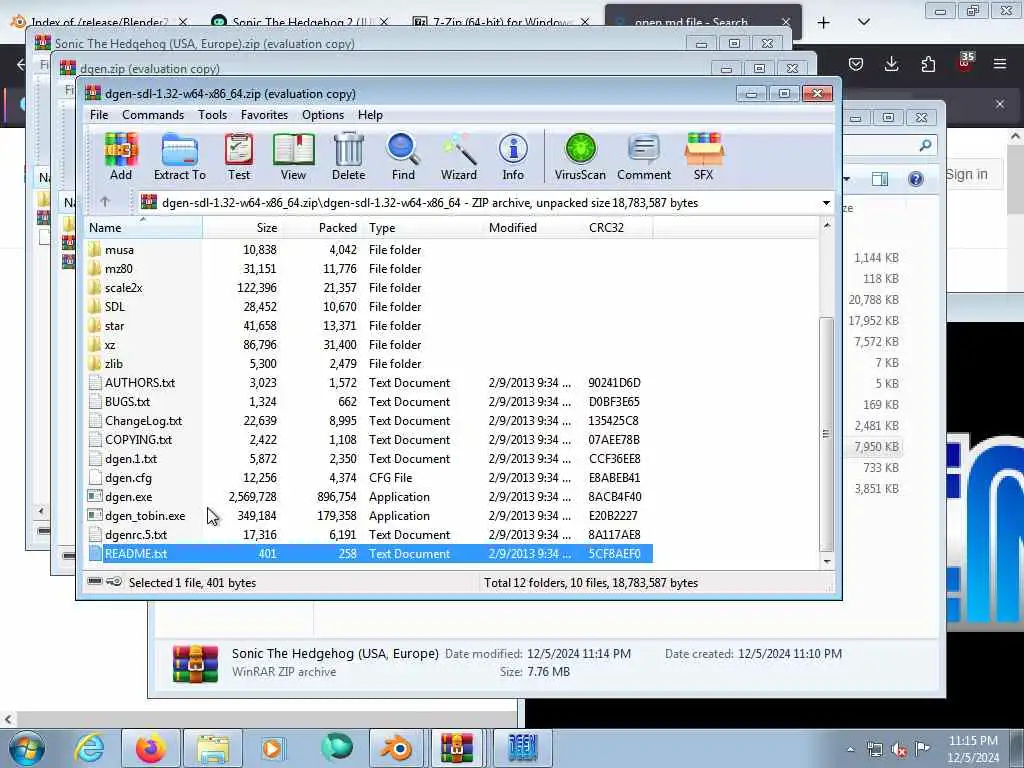Screen dimensions: 1024x768
Task: Open Firefox hamburger menu
Action: [1000, 64]
